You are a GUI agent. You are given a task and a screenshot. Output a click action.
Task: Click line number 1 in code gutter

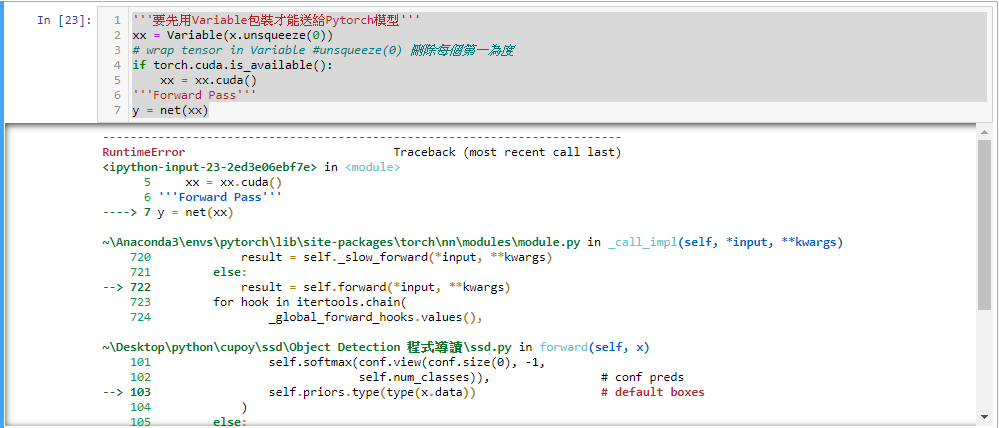click(x=117, y=20)
